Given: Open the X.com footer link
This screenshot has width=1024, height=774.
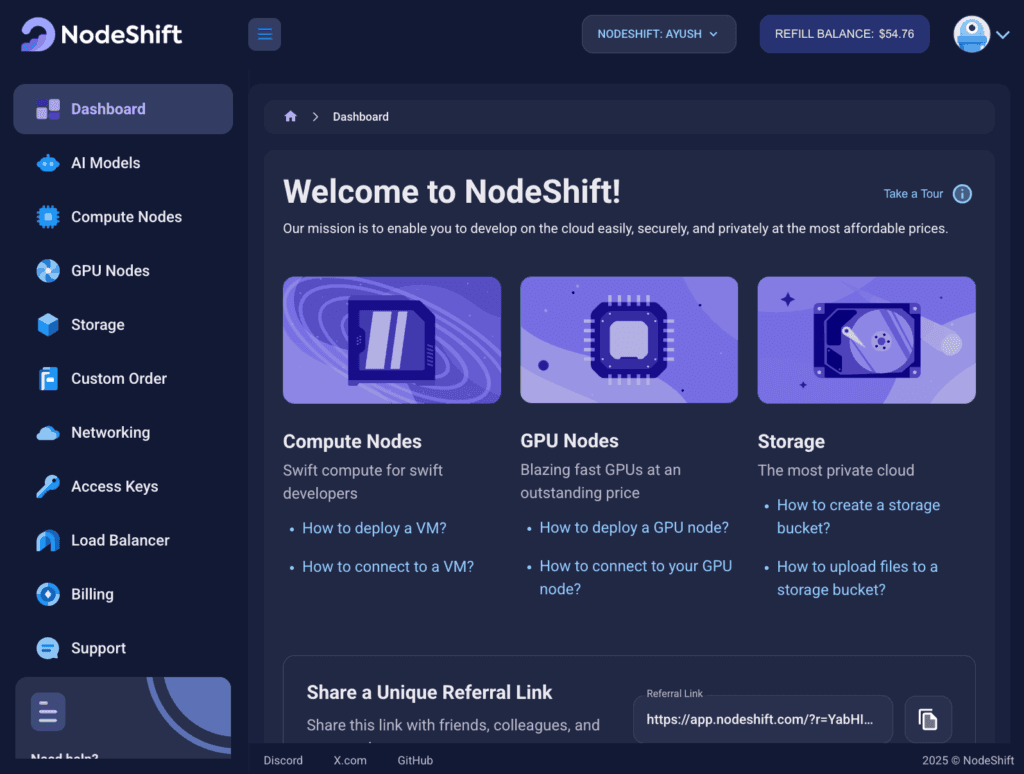Looking at the screenshot, I should (x=350, y=760).
